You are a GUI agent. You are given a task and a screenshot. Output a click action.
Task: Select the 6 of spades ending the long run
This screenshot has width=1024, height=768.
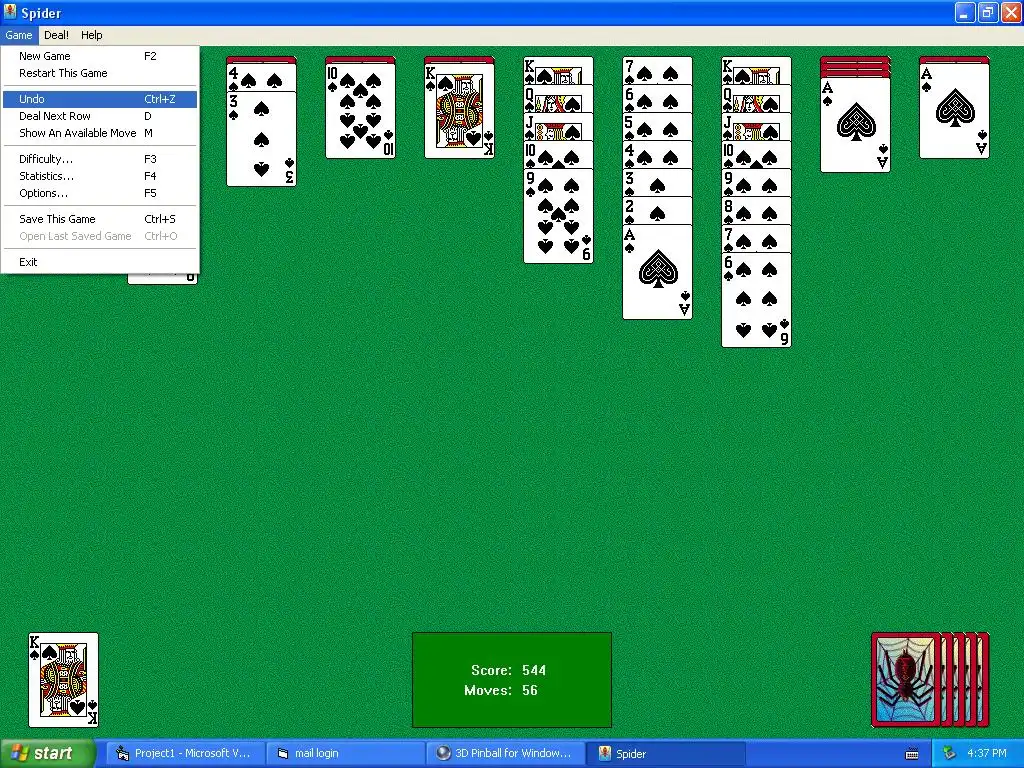(x=756, y=300)
